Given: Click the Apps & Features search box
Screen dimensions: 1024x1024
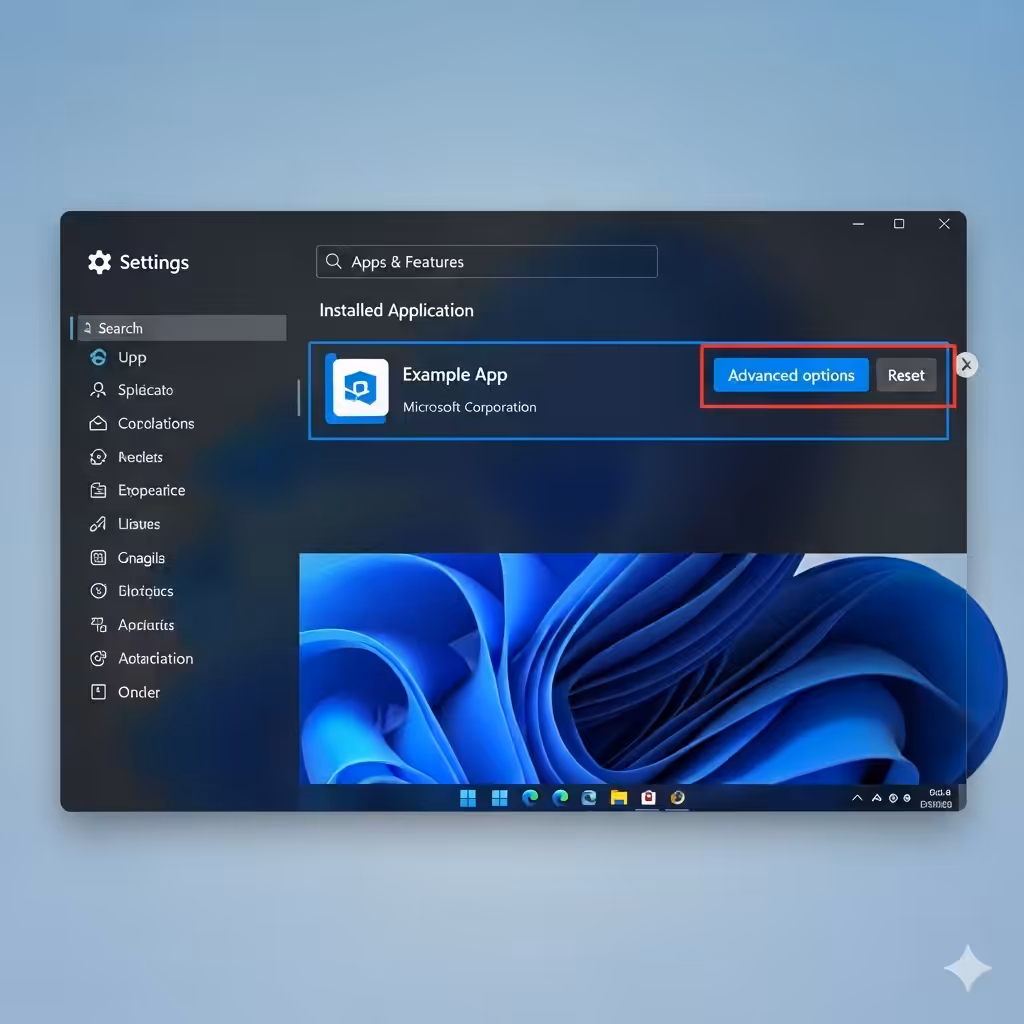Looking at the screenshot, I should pos(487,261).
